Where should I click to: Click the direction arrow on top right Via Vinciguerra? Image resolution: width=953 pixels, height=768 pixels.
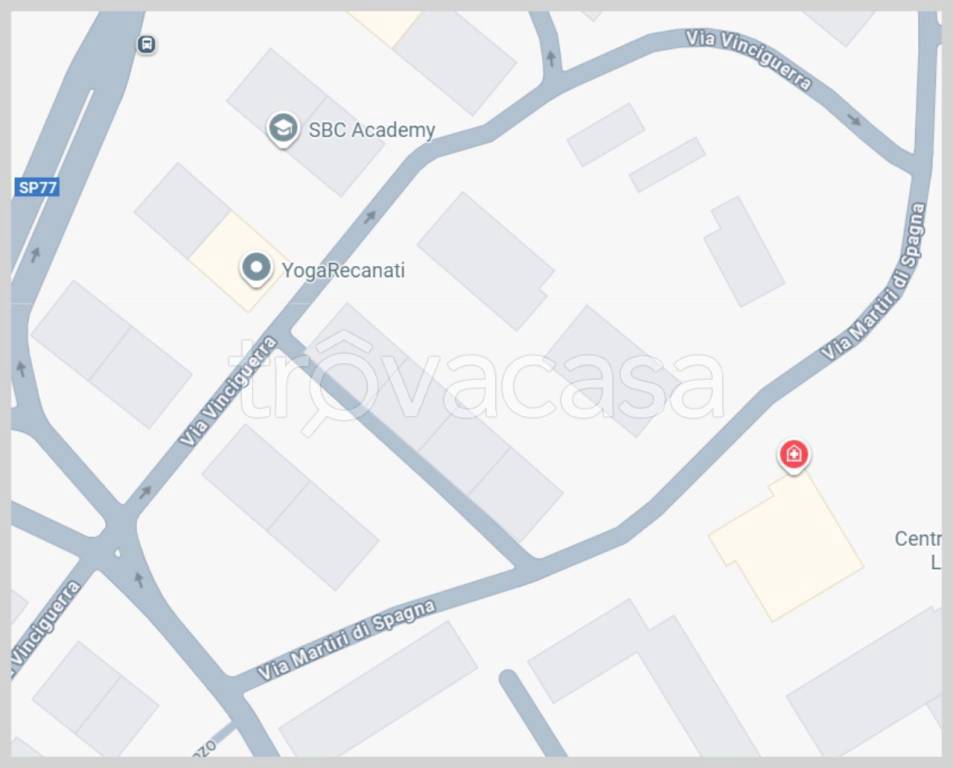[x=855, y=119]
